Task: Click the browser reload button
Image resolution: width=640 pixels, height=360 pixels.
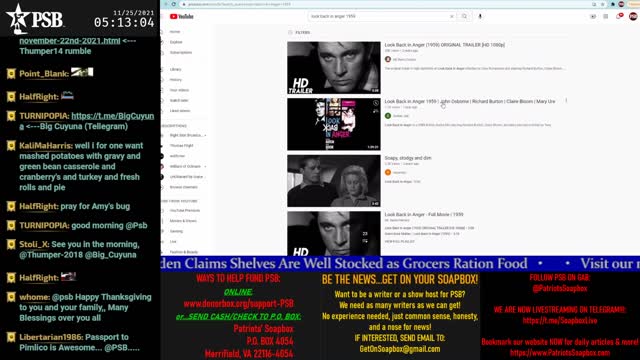Action: [173, 4]
